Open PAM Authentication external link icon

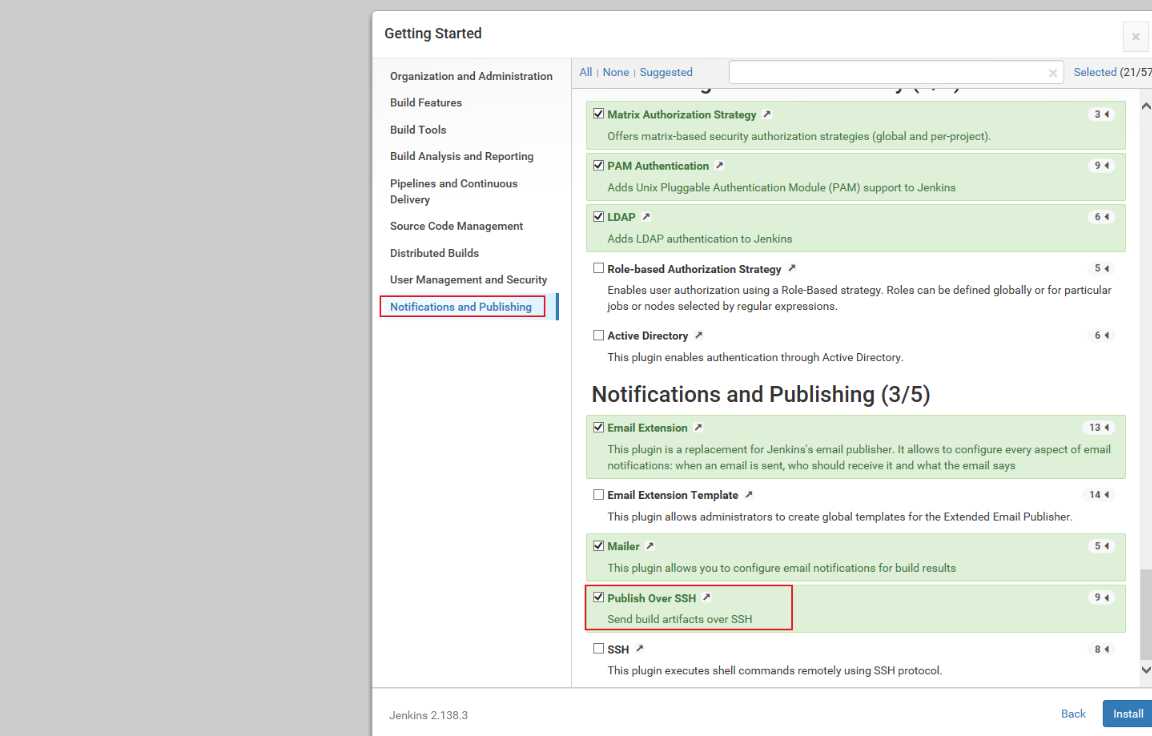pyautogui.click(x=719, y=166)
